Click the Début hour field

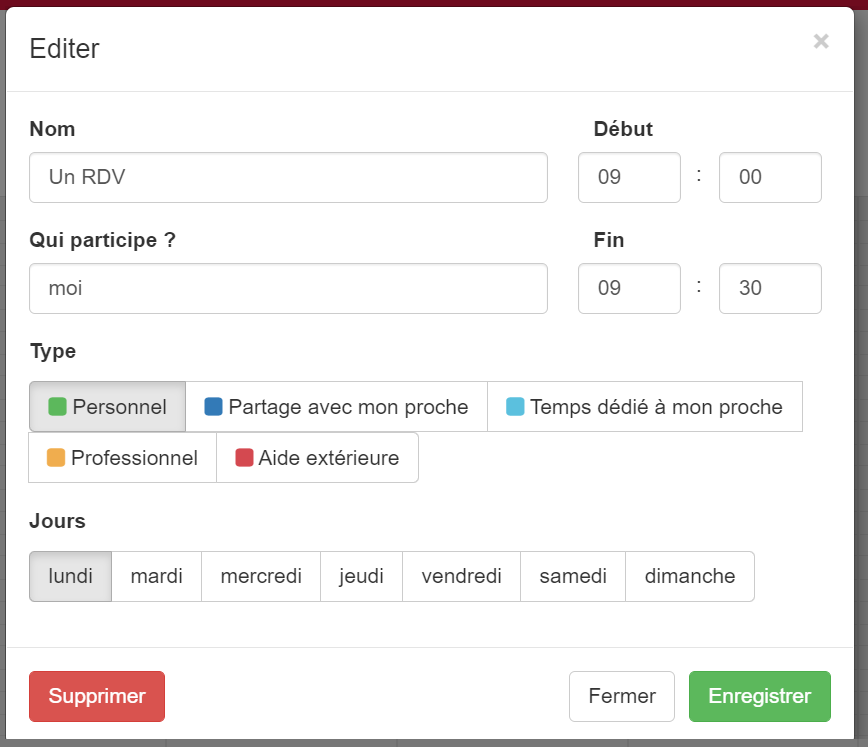[629, 177]
